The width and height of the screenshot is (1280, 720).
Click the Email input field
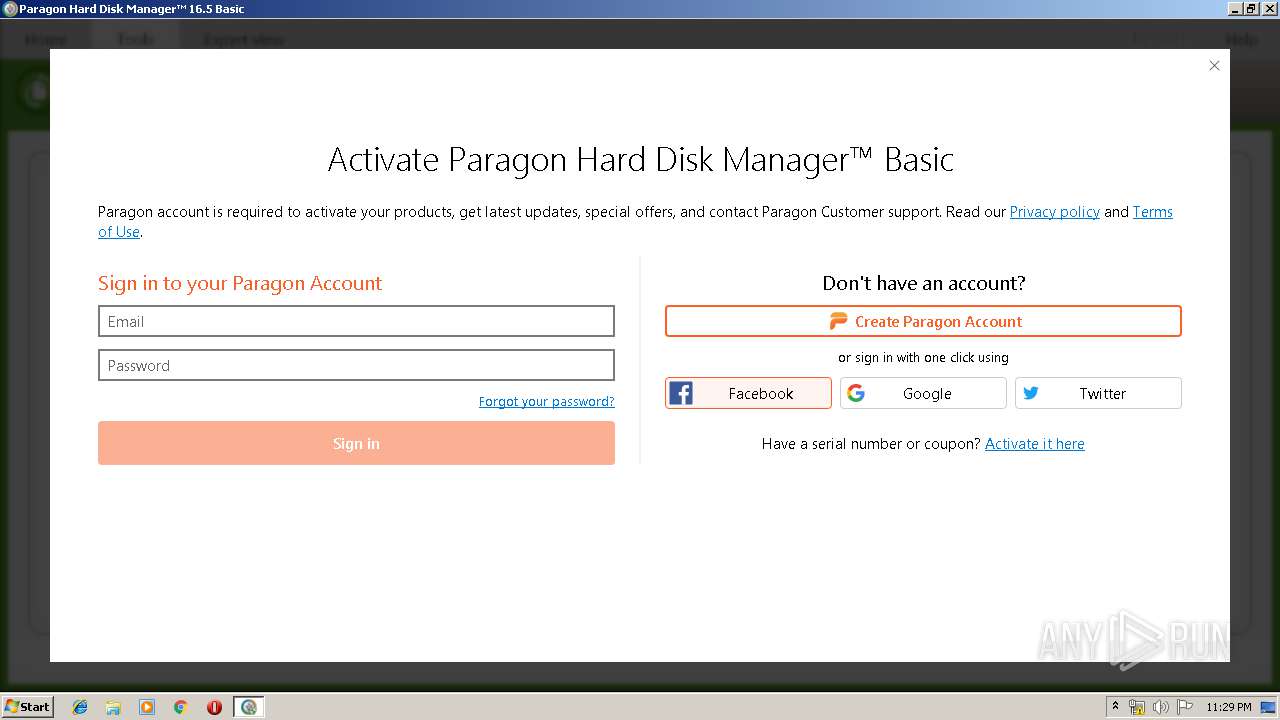(x=356, y=321)
